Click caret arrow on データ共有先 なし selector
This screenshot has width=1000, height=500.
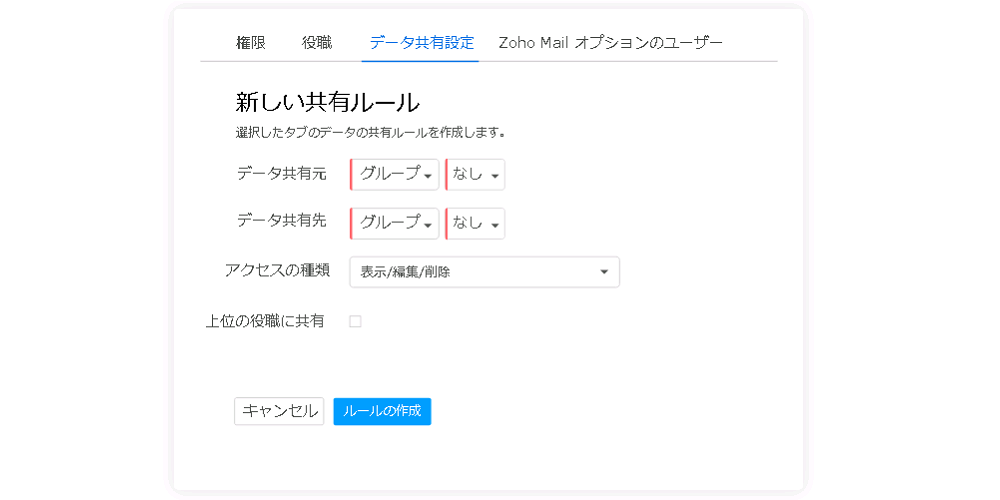[x=494, y=226]
